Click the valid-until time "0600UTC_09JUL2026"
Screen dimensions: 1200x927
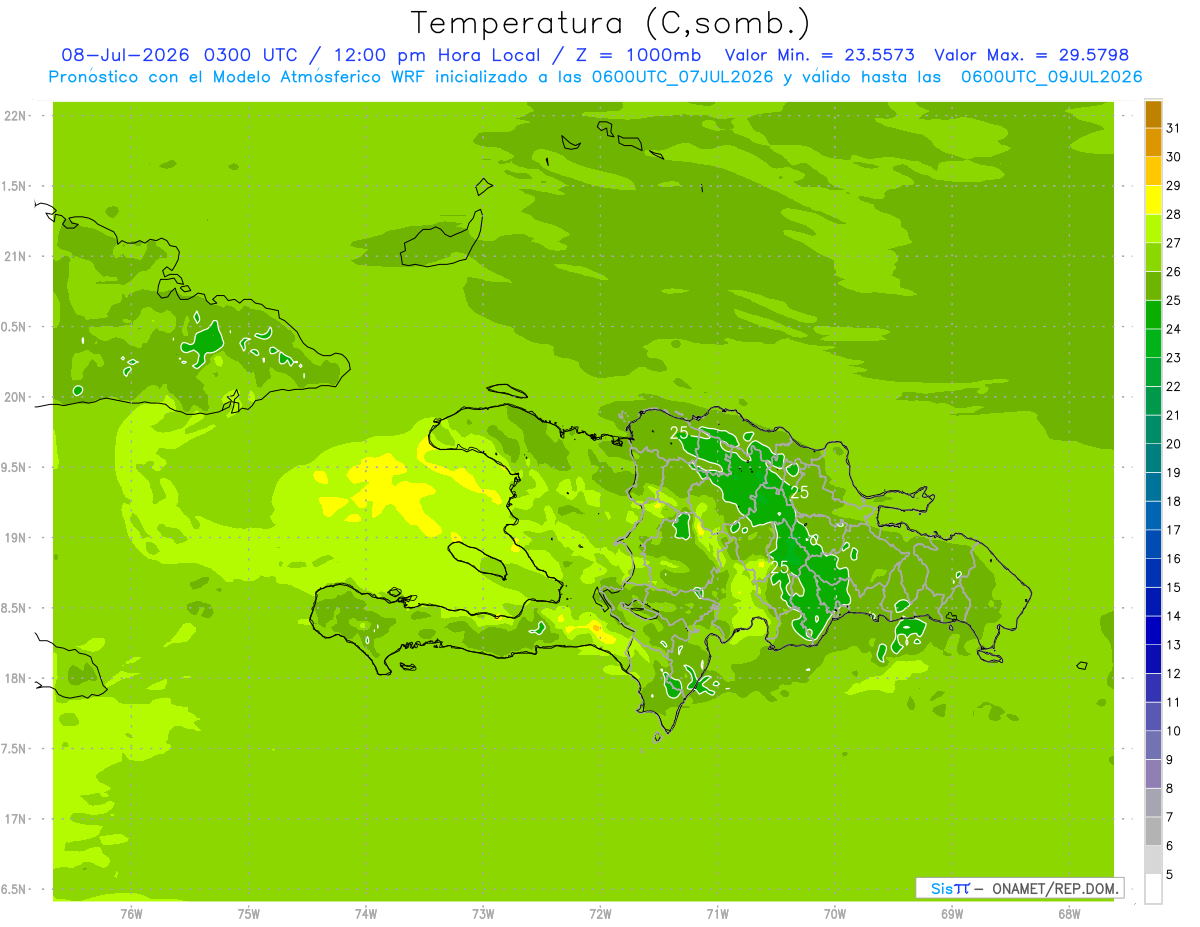1051,77
